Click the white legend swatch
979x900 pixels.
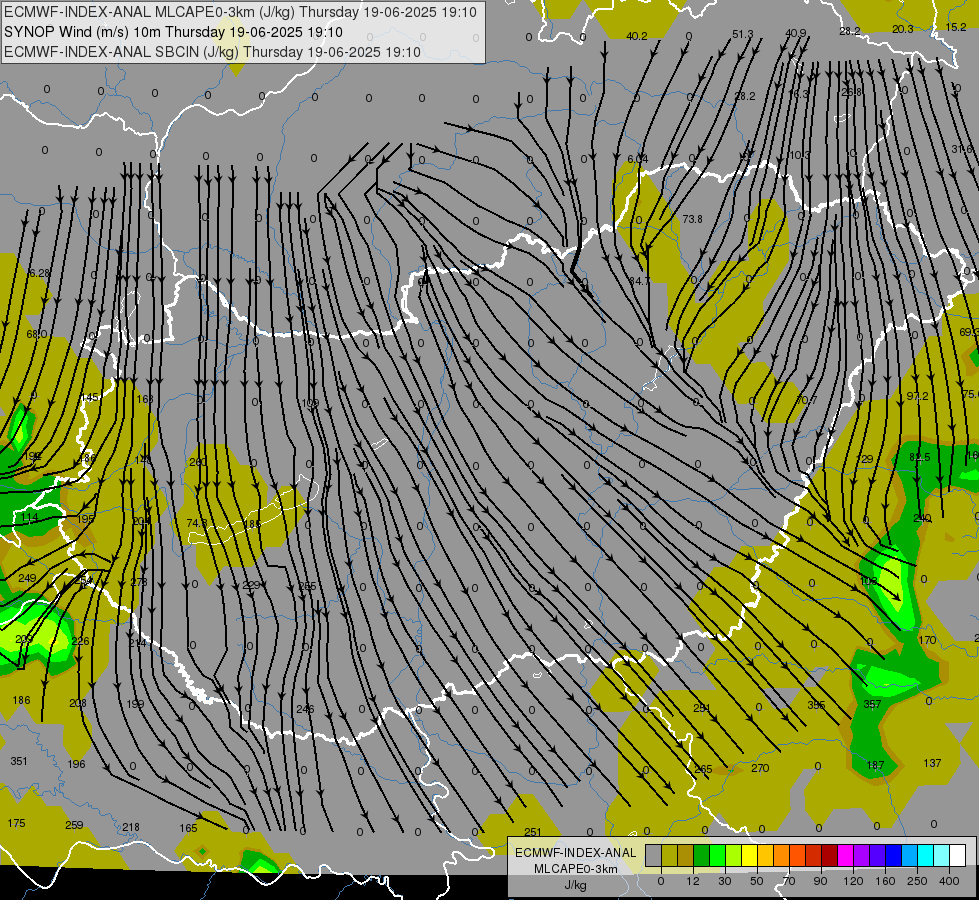[958, 856]
